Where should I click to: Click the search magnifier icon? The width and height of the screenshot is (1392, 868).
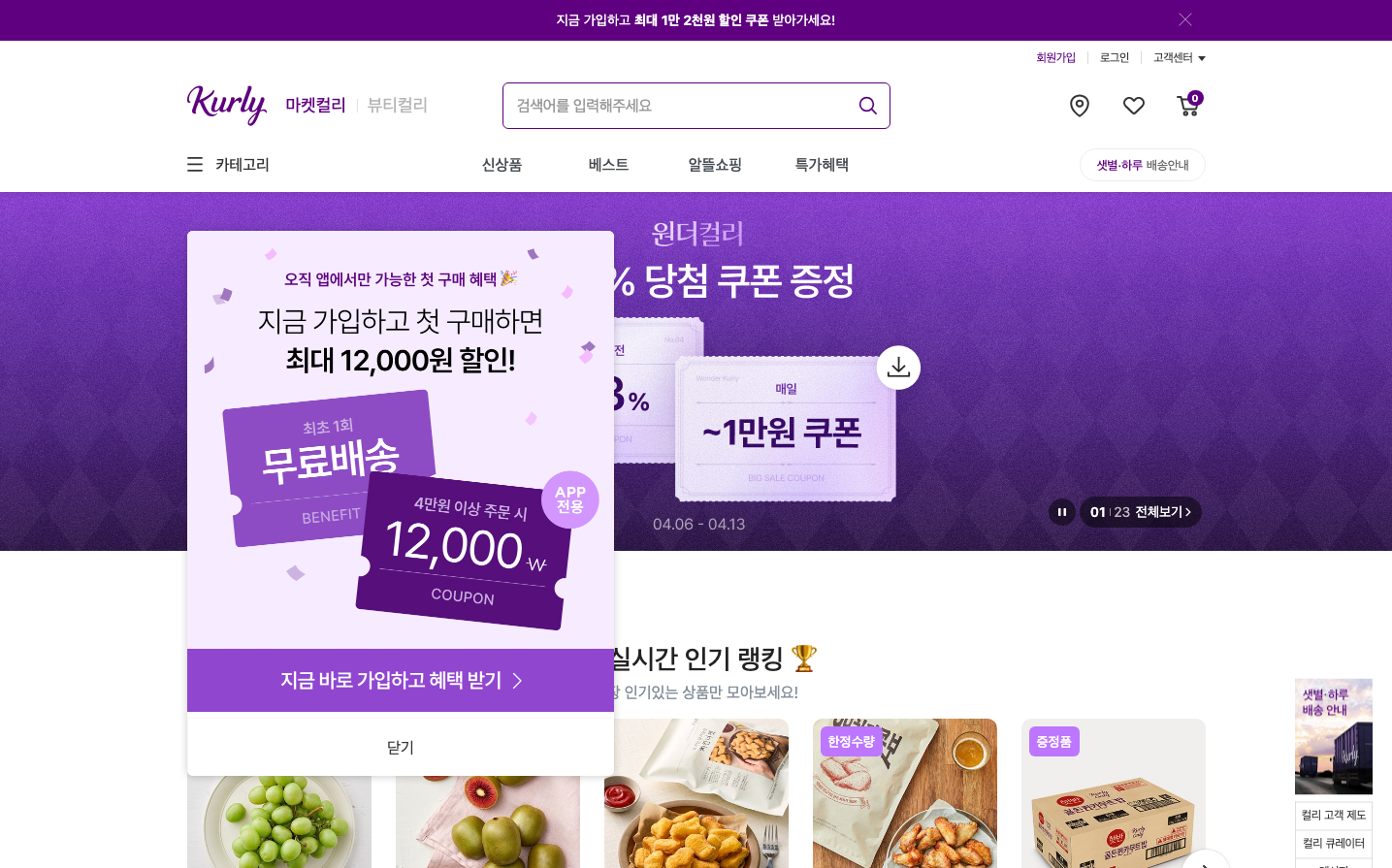(868, 106)
